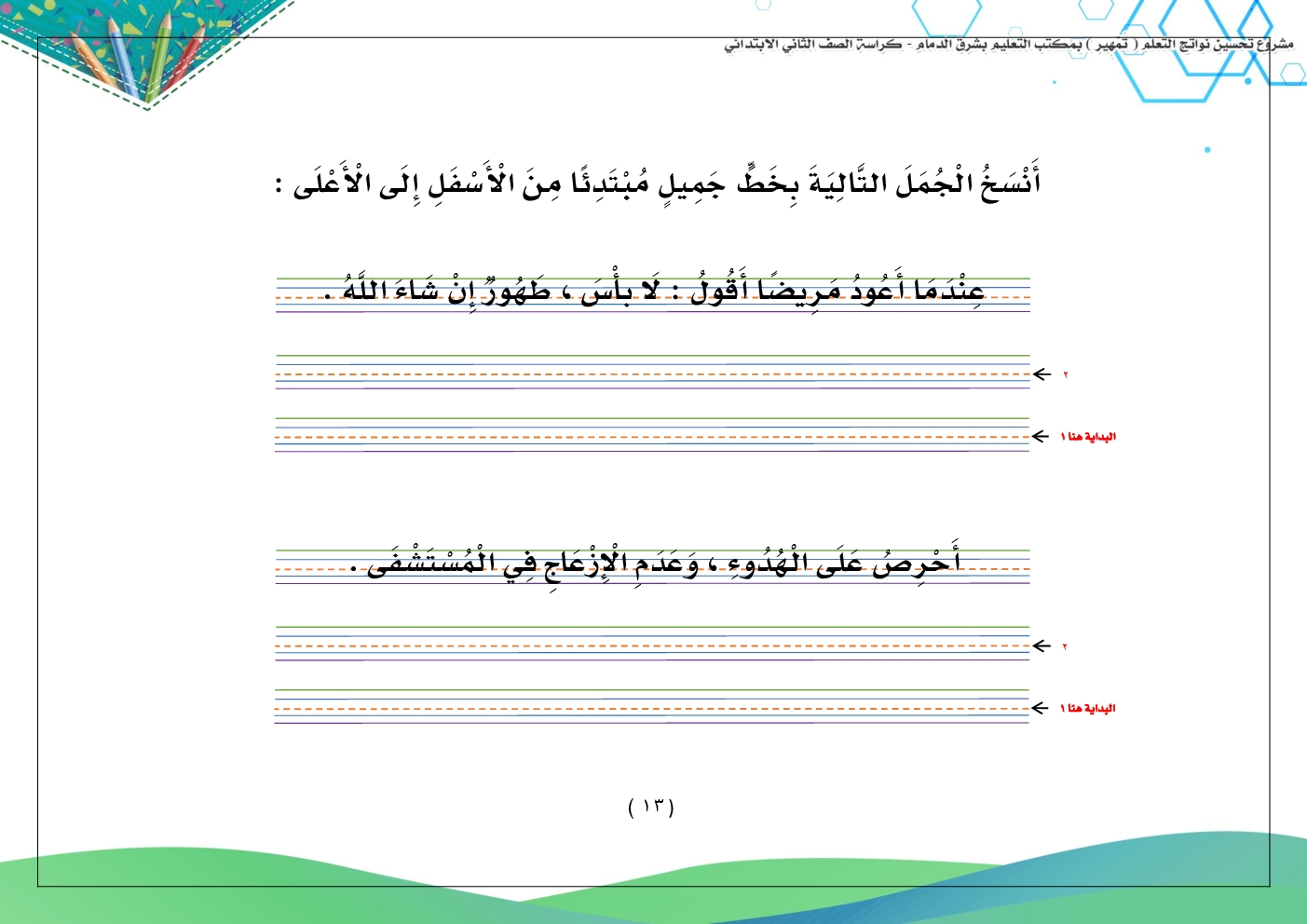This screenshot has width=1307, height=924.
Task: Click the arrow beside the first sentence's line 2
Action: 1042,374
